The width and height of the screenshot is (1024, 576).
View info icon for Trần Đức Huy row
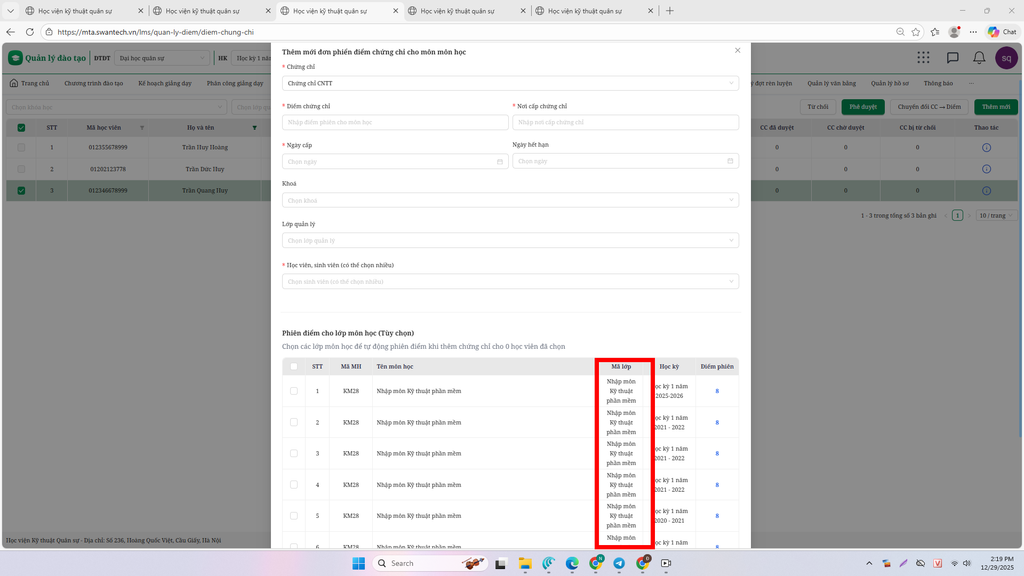coord(986,169)
